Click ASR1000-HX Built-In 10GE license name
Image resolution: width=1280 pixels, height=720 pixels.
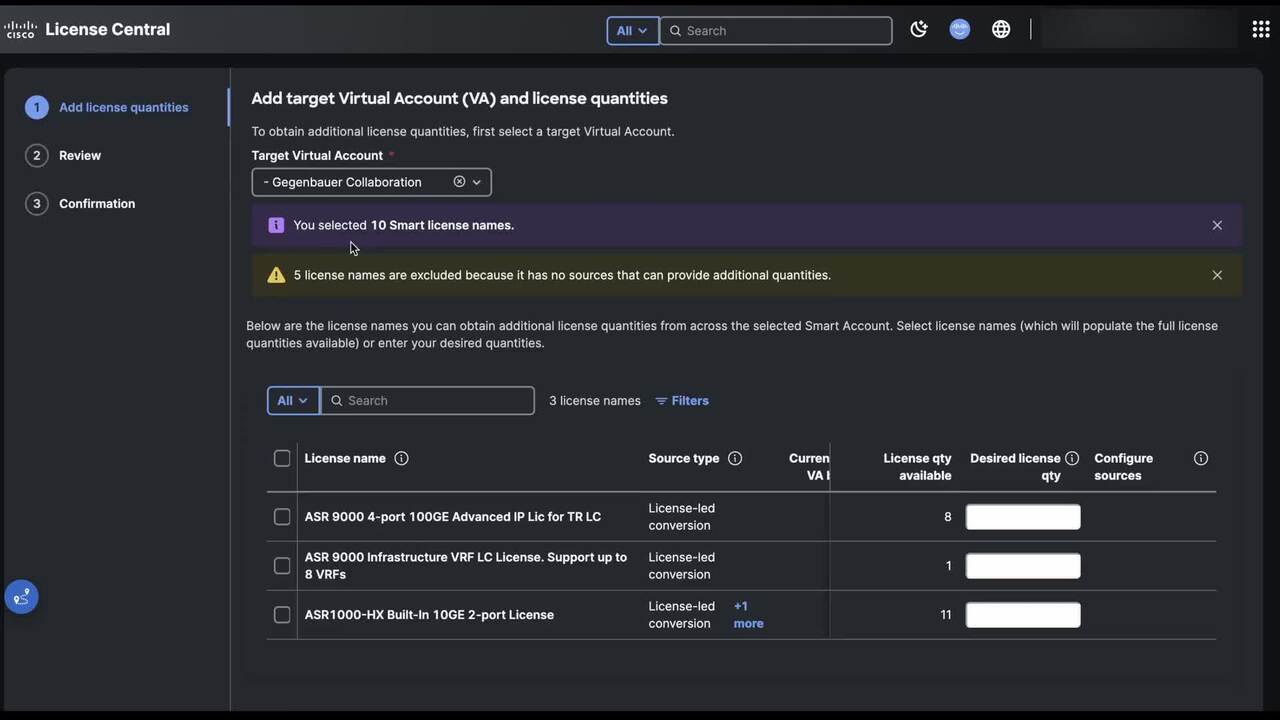[429, 615]
